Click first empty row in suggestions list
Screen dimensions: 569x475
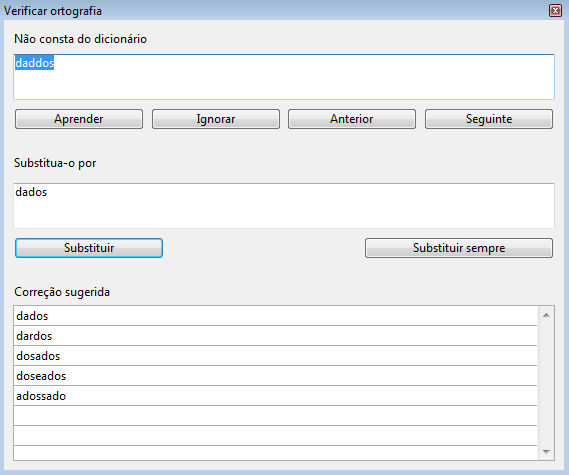pyautogui.click(x=275, y=415)
